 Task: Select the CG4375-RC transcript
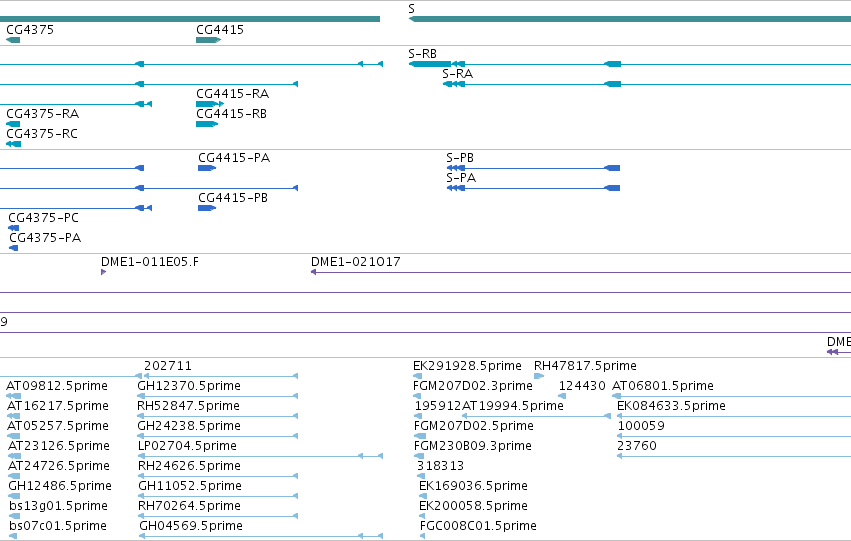click(42, 134)
